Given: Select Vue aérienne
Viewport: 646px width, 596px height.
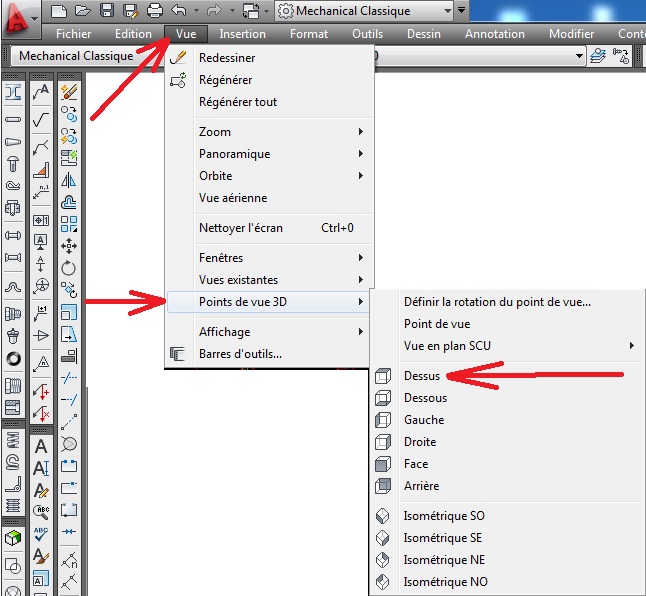Looking at the screenshot, I should [x=269, y=198].
